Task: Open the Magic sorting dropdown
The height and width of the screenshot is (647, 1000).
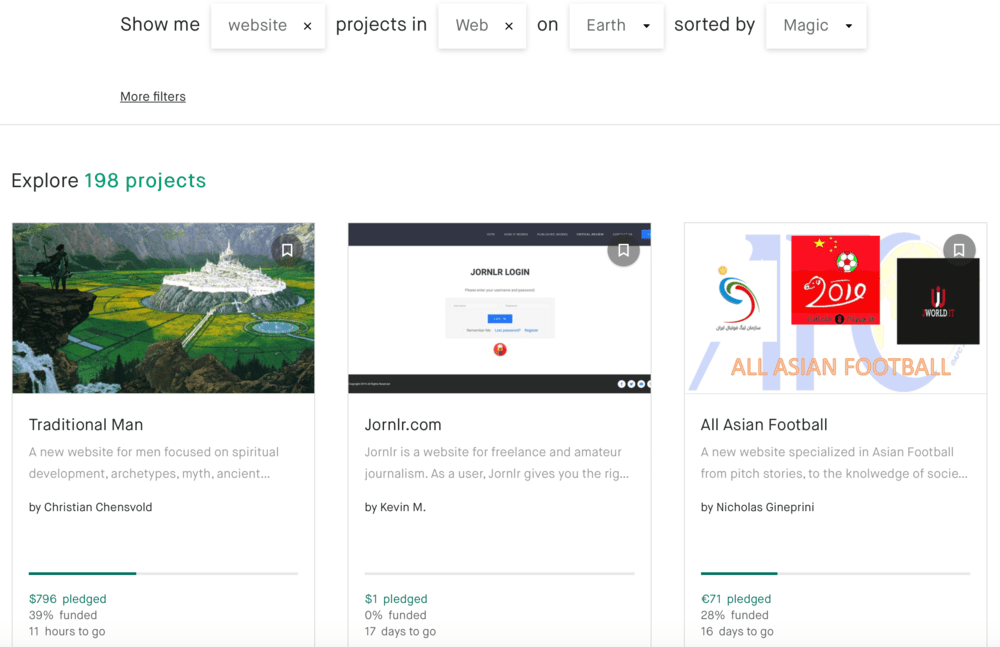Action: (x=816, y=25)
